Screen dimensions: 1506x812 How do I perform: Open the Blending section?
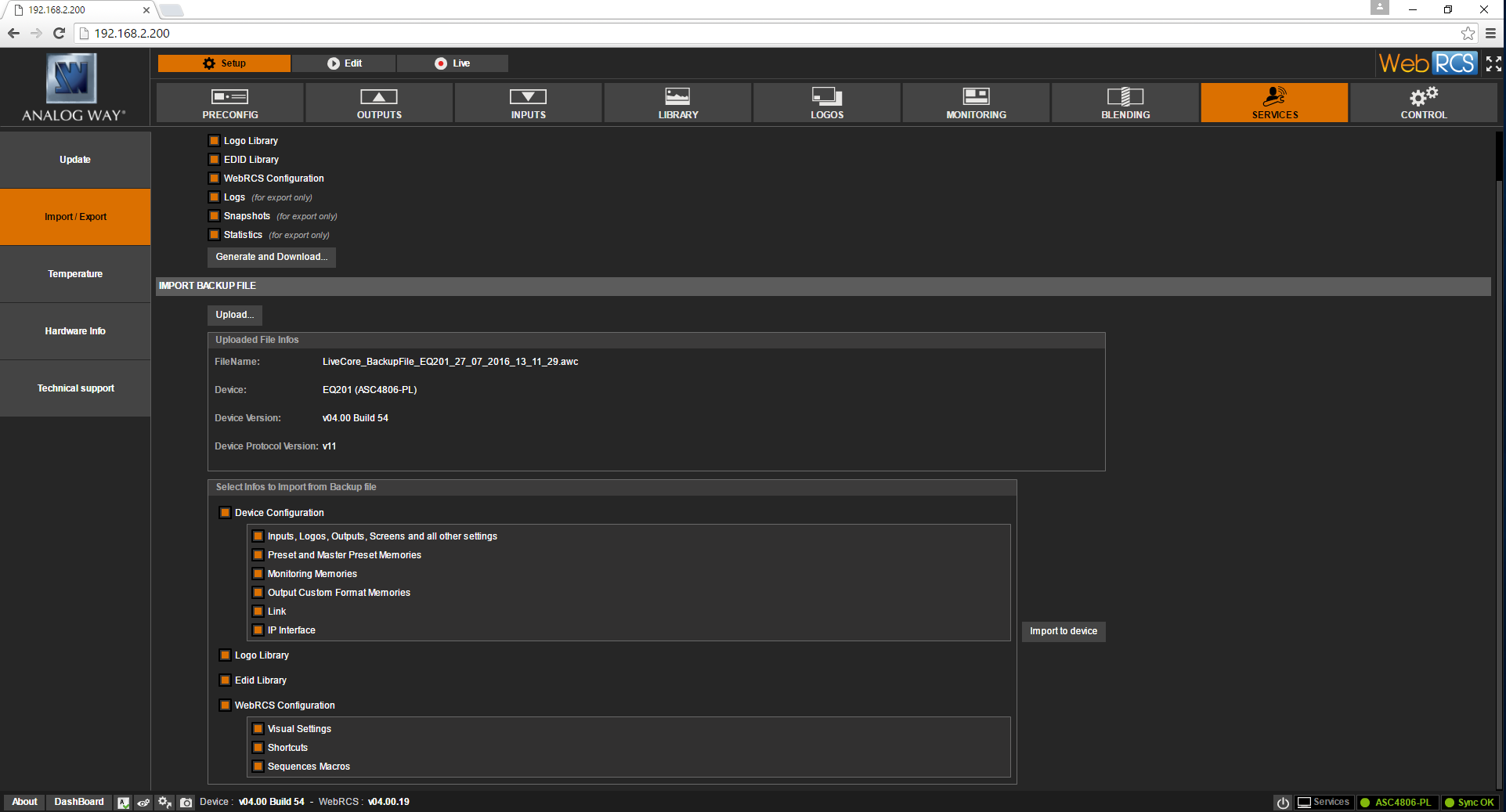1125,103
